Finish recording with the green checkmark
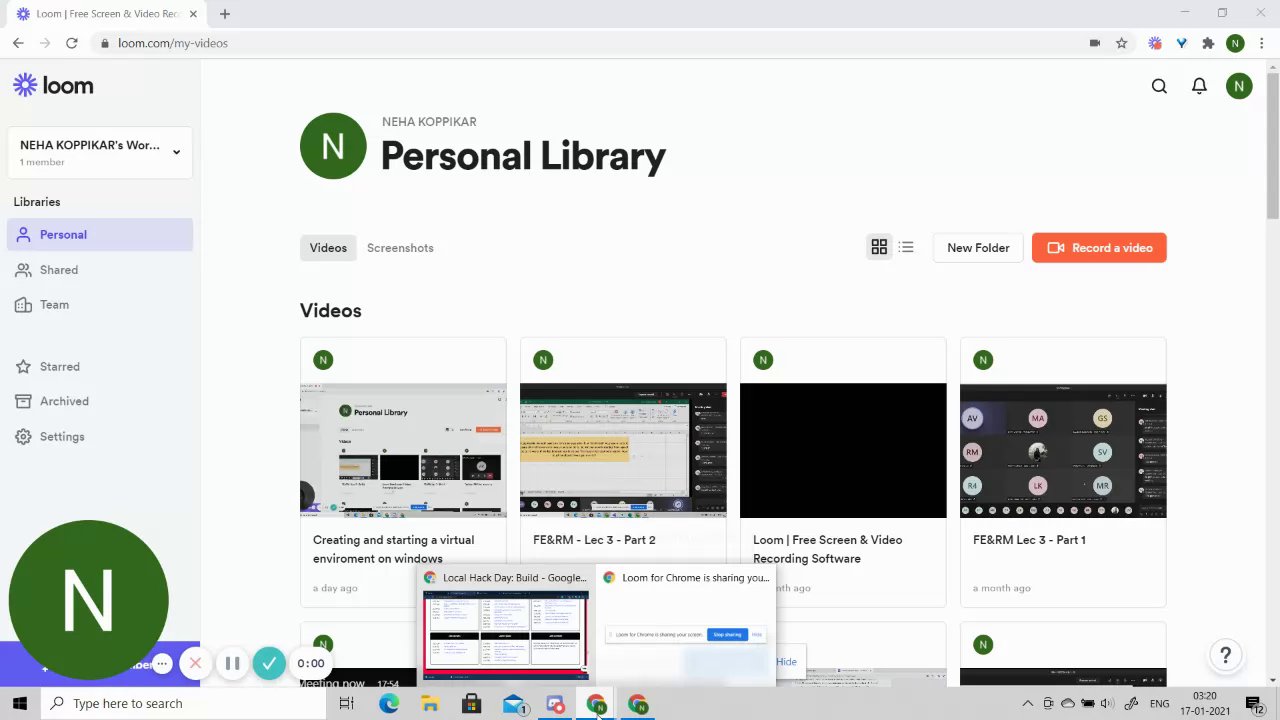 point(268,663)
